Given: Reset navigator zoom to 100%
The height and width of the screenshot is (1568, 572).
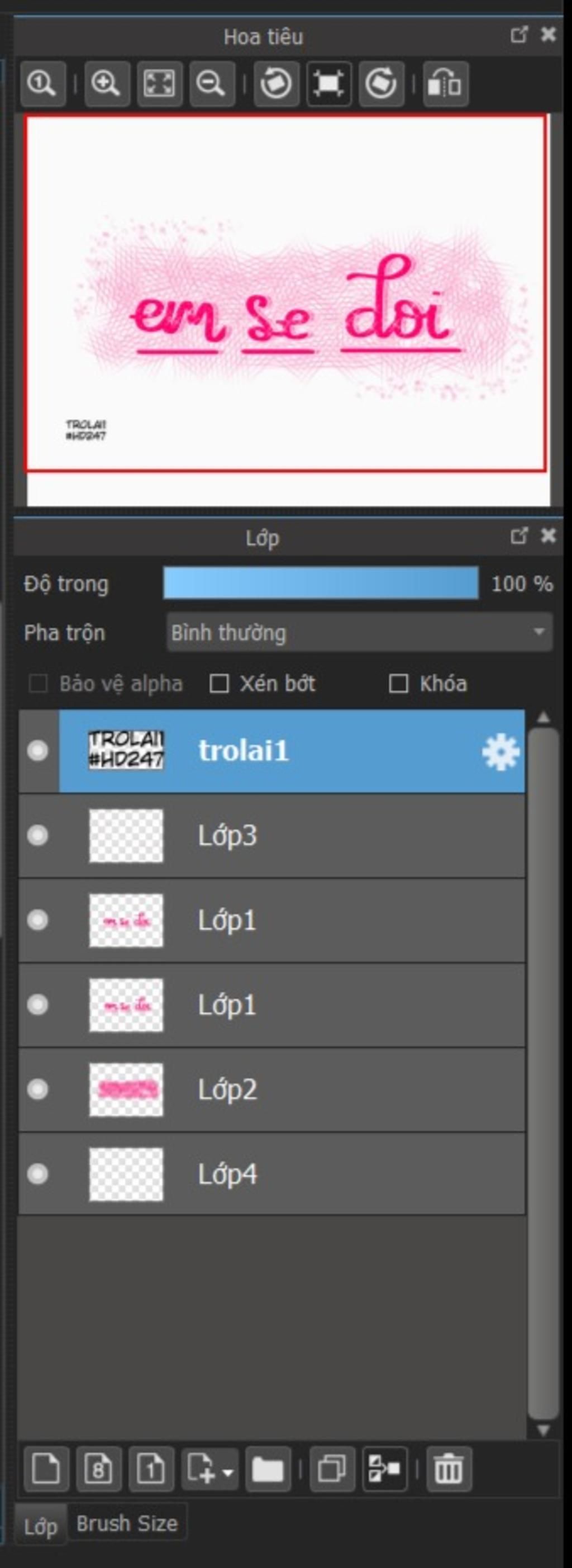Looking at the screenshot, I should point(42,83).
